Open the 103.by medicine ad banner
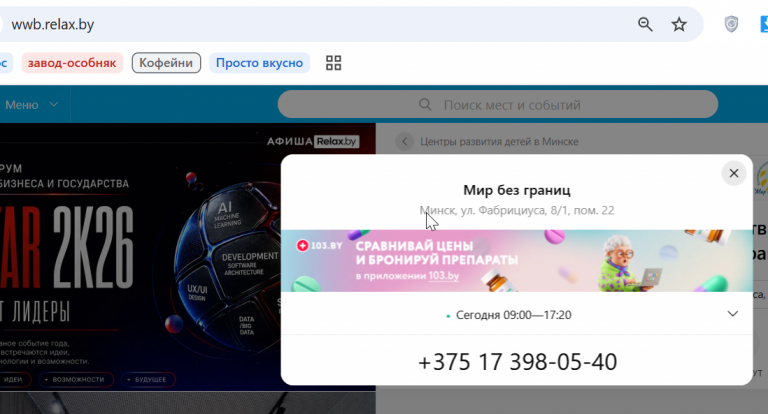This screenshot has width=768, height=414. [x=517, y=261]
